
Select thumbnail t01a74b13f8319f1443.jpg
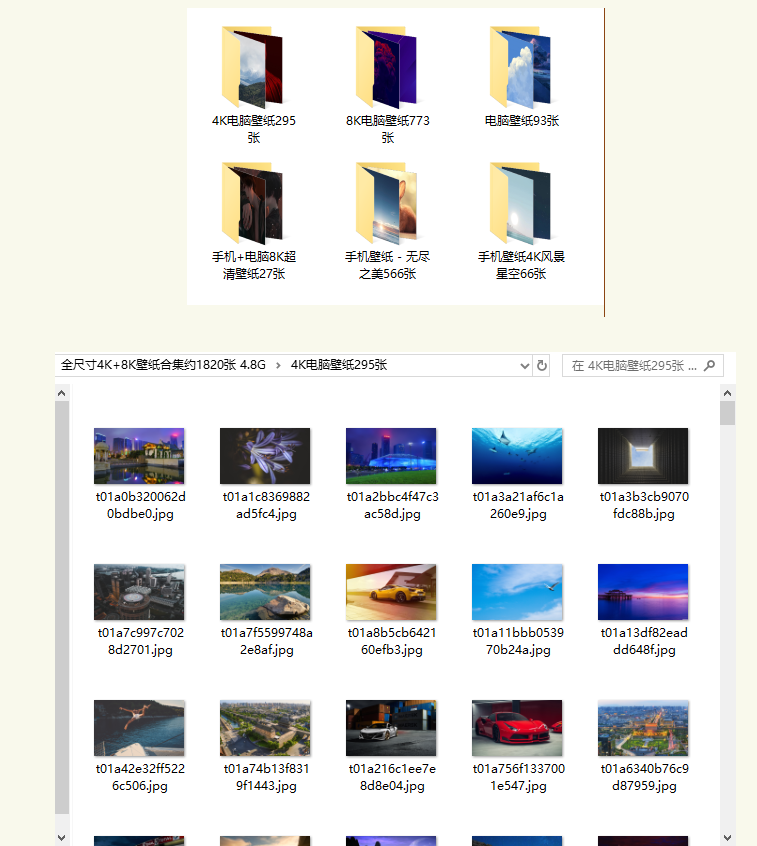pyautogui.click(x=265, y=728)
